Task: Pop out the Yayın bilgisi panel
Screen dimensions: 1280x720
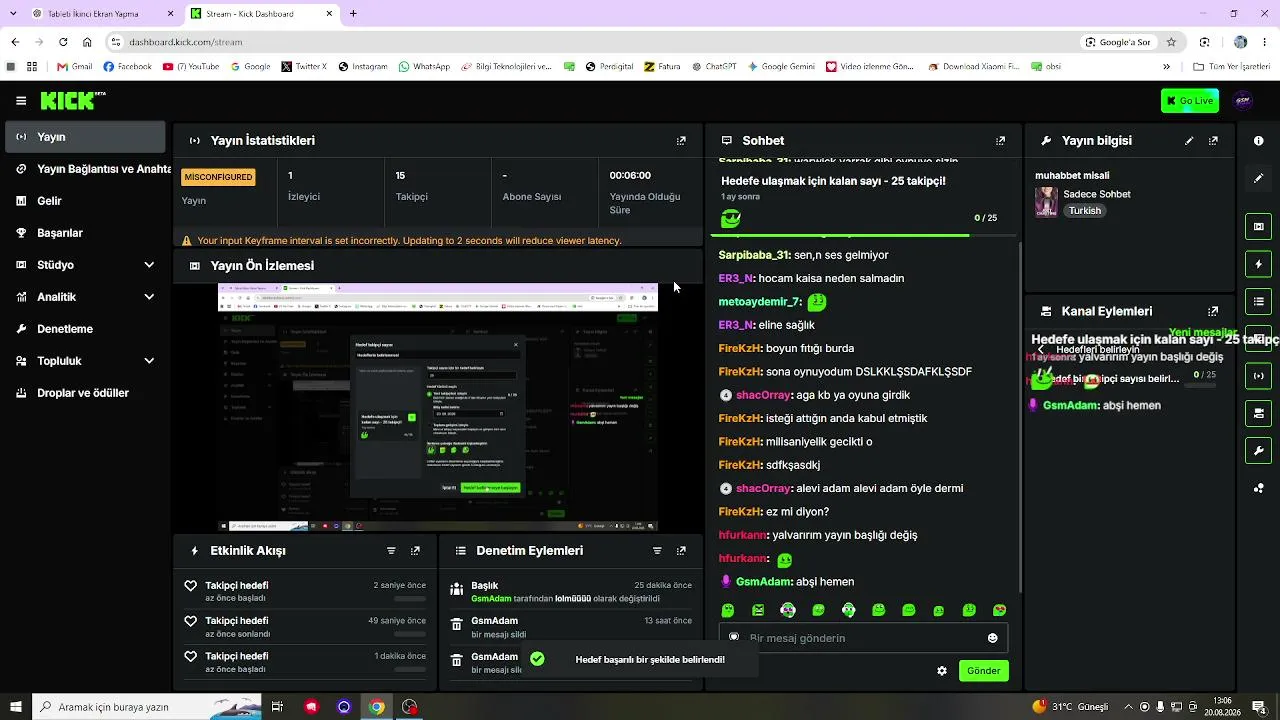Action: click(x=1213, y=141)
